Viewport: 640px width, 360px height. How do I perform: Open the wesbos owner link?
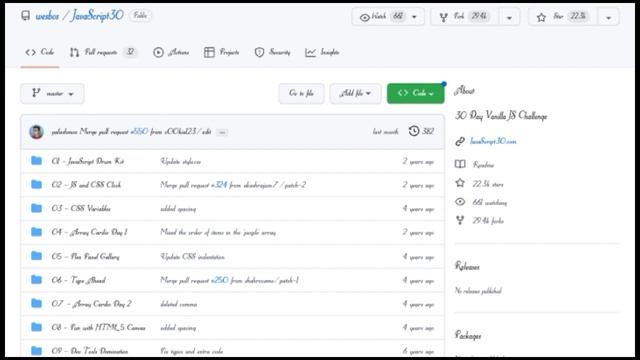pos(47,16)
